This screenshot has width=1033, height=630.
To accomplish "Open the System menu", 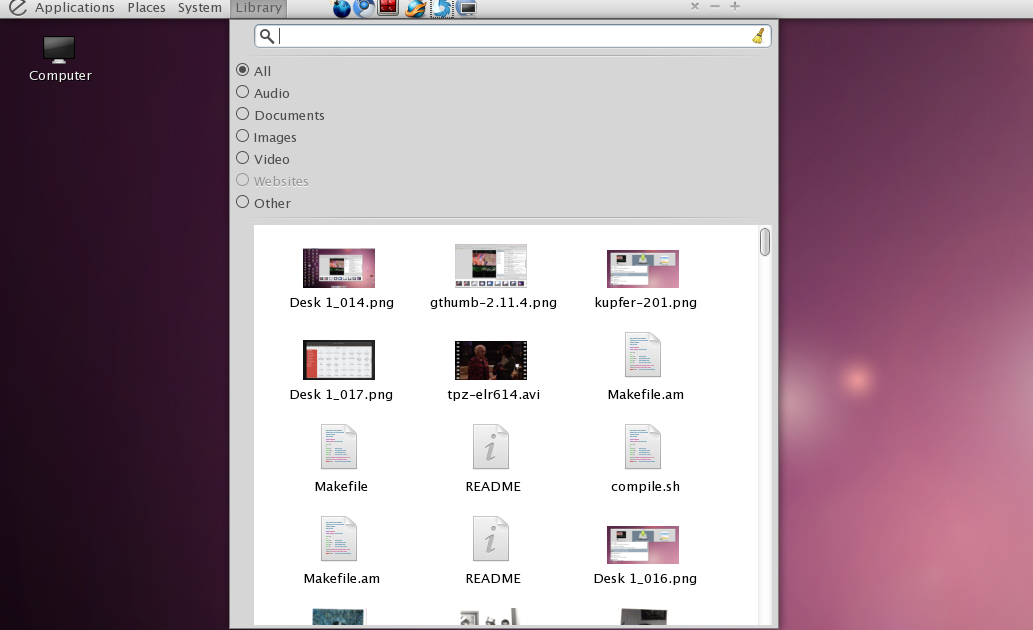I will tap(198, 7).
